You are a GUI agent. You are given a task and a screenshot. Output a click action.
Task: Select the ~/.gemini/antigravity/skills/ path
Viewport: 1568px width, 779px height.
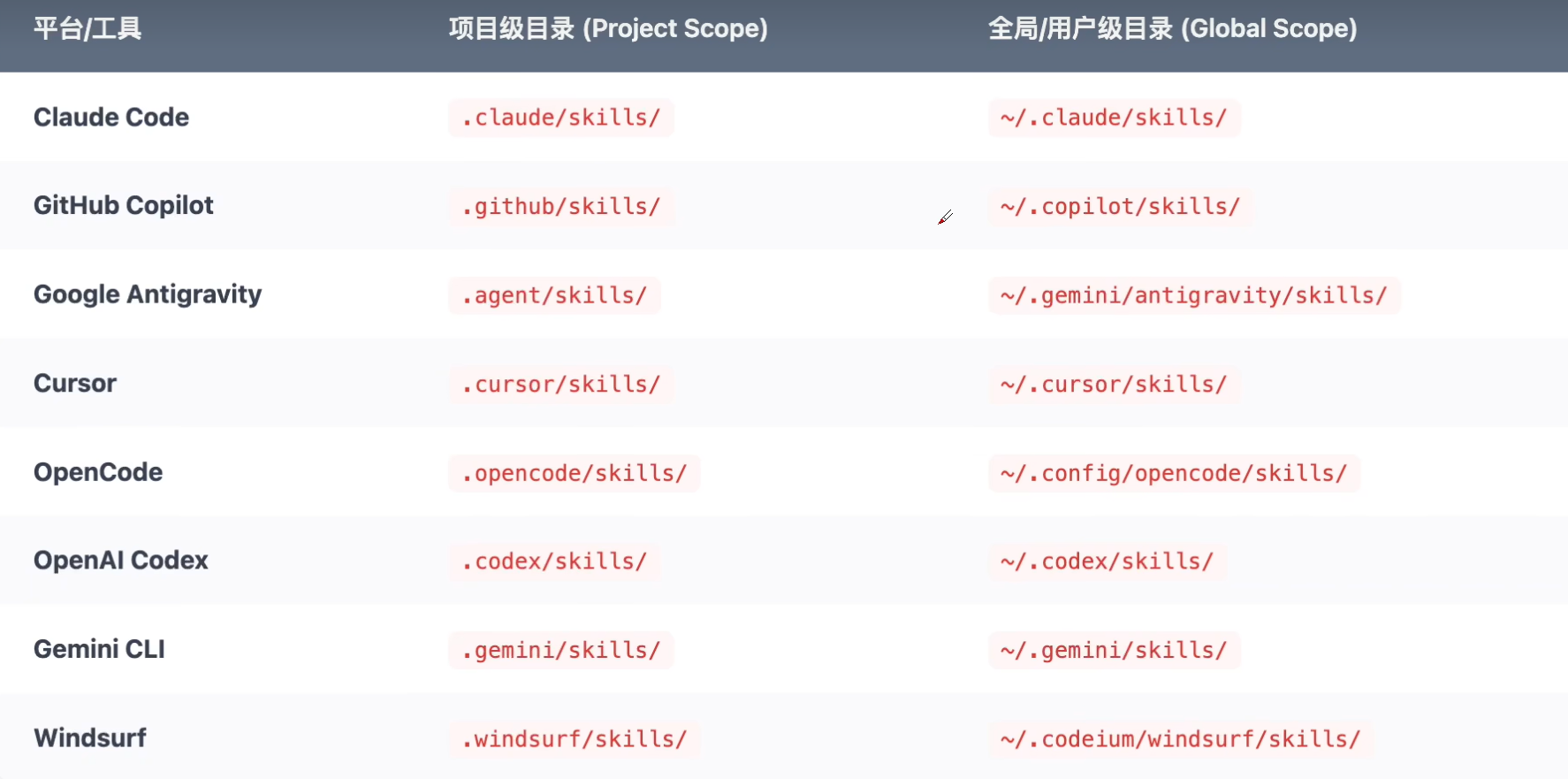tap(1194, 295)
